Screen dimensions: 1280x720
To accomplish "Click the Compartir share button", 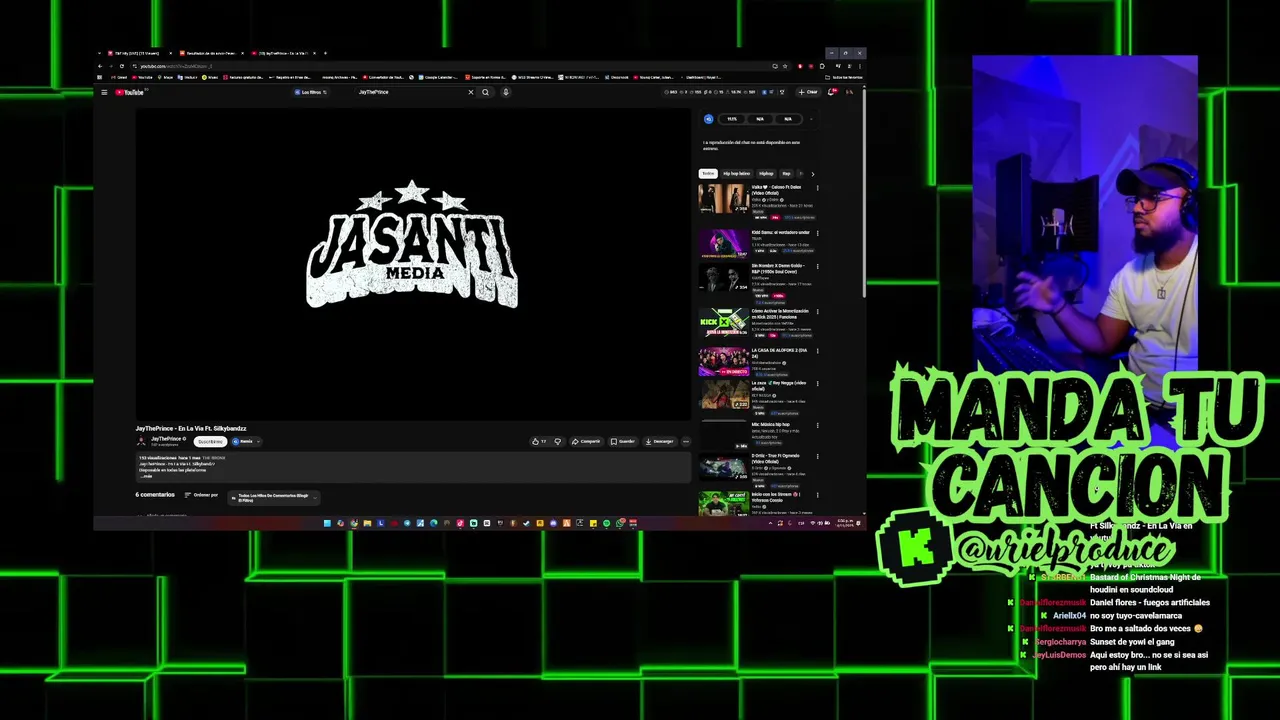I will pos(587,441).
